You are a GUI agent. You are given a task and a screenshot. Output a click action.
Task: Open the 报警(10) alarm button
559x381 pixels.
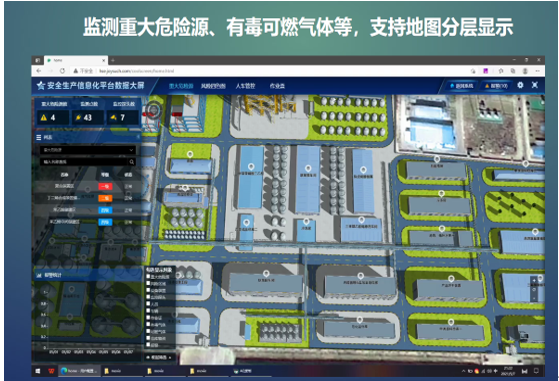pos(496,86)
